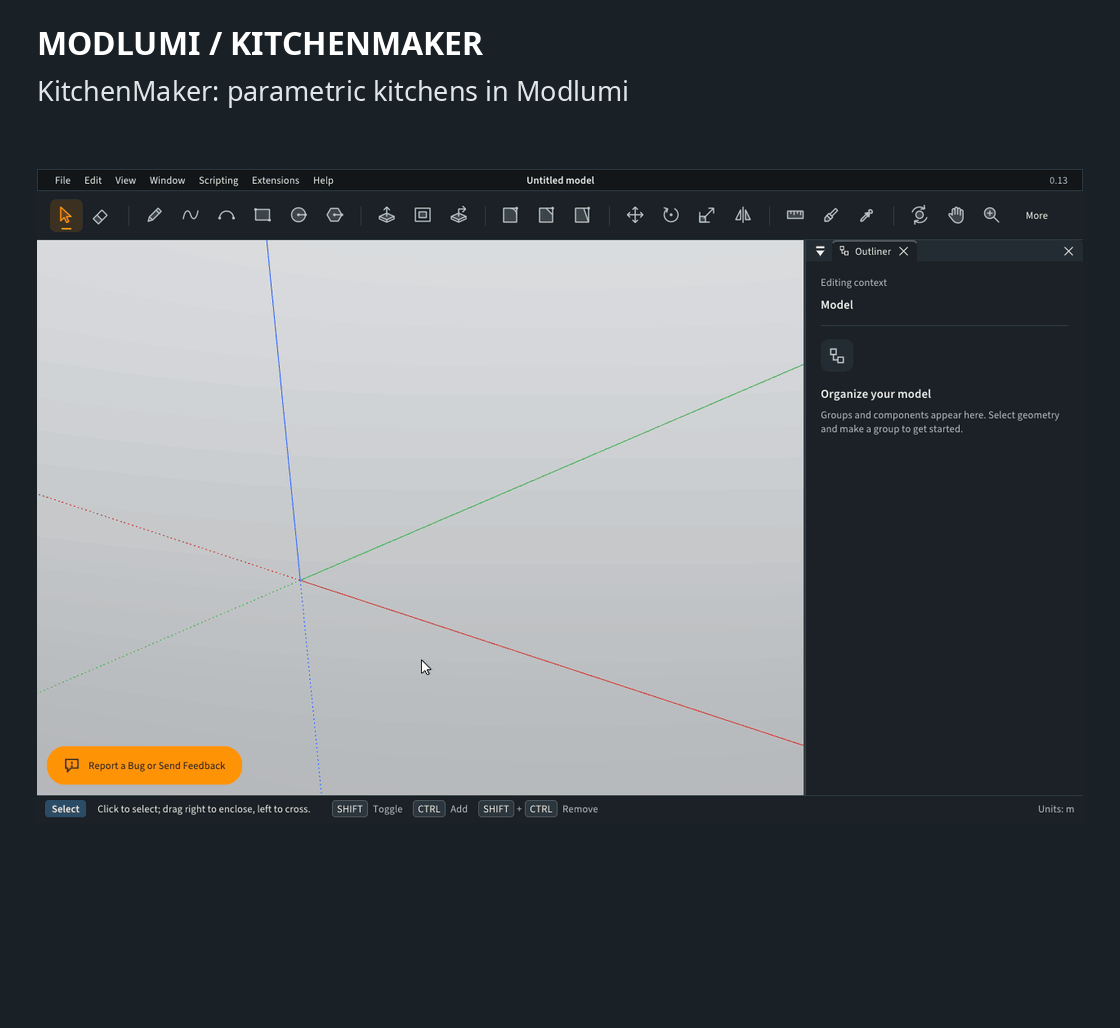Choose the Offset tool
The image size is (1120, 1028).
click(423, 215)
